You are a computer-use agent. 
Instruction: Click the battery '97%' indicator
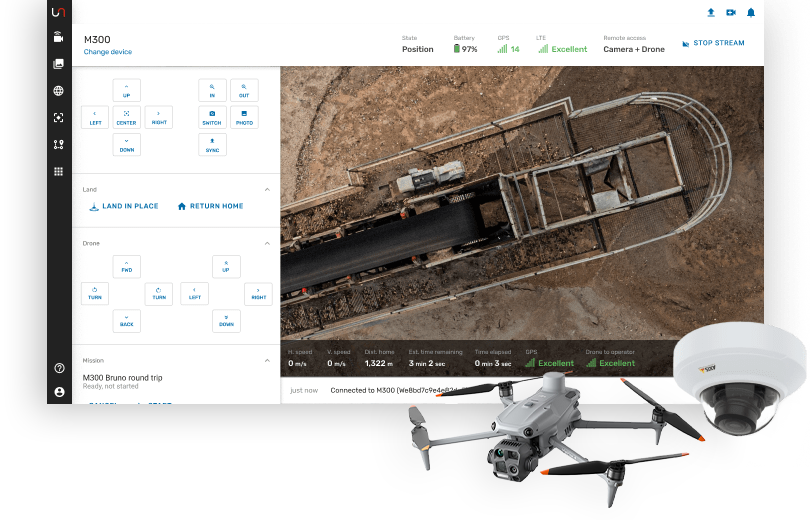(x=465, y=49)
